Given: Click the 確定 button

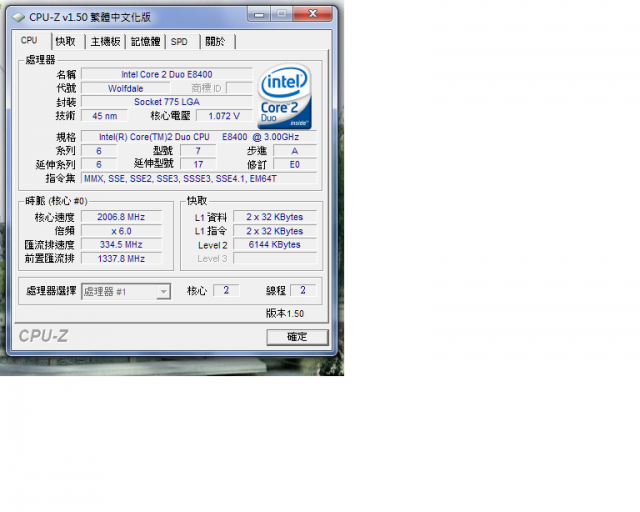Looking at the screenshot, I should (297, 337).
